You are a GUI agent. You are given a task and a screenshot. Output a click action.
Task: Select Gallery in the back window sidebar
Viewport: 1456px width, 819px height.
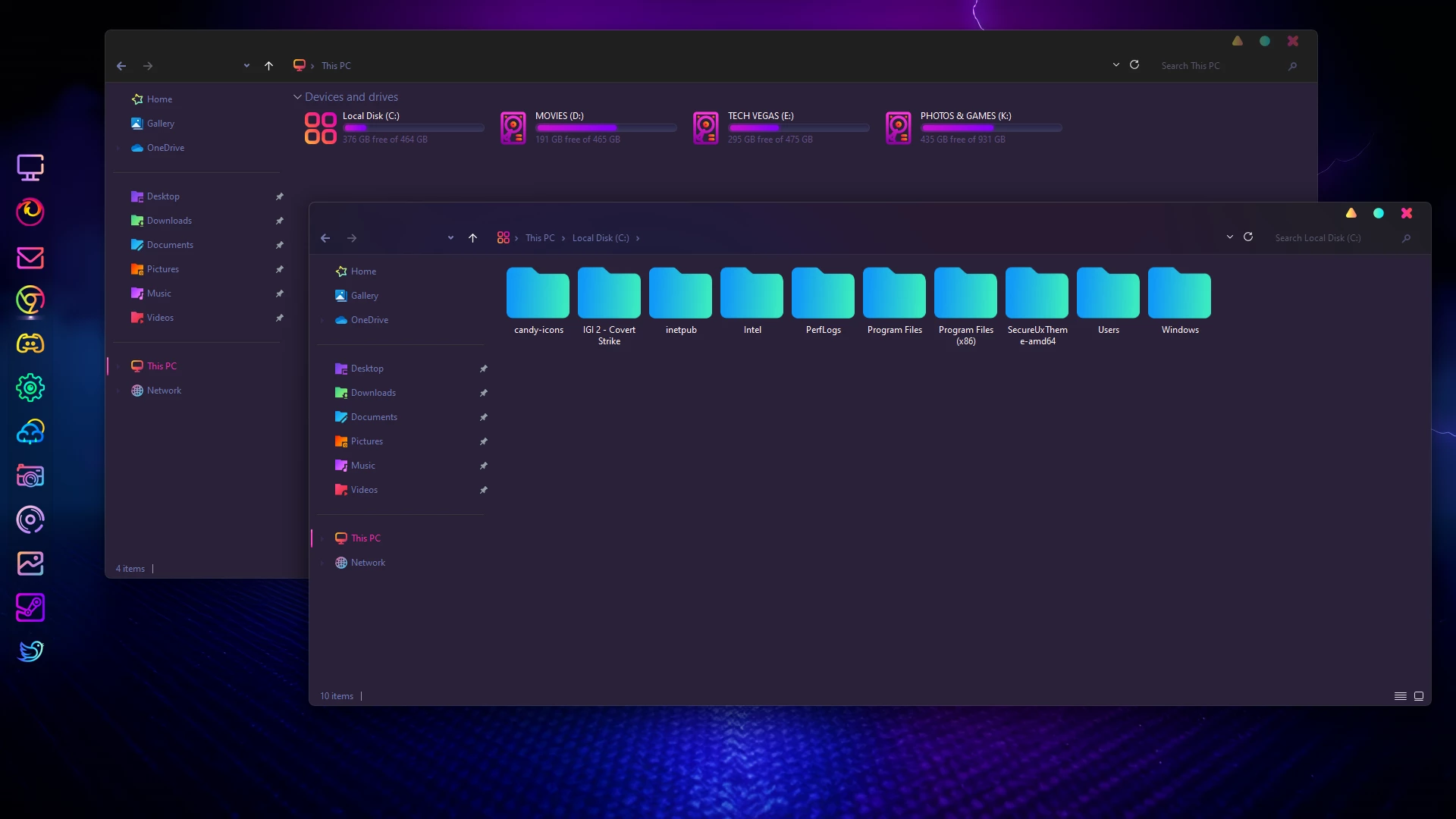[160, 124]
